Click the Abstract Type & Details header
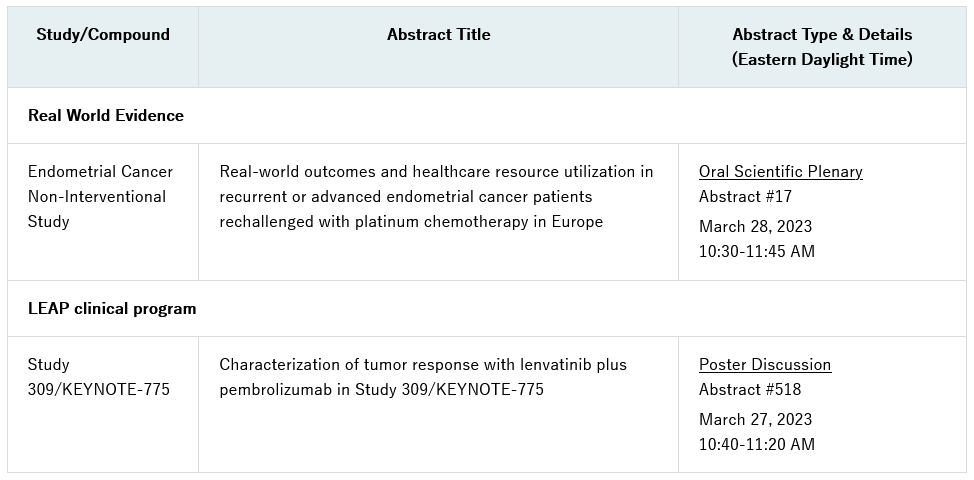 tap(822, 35)
